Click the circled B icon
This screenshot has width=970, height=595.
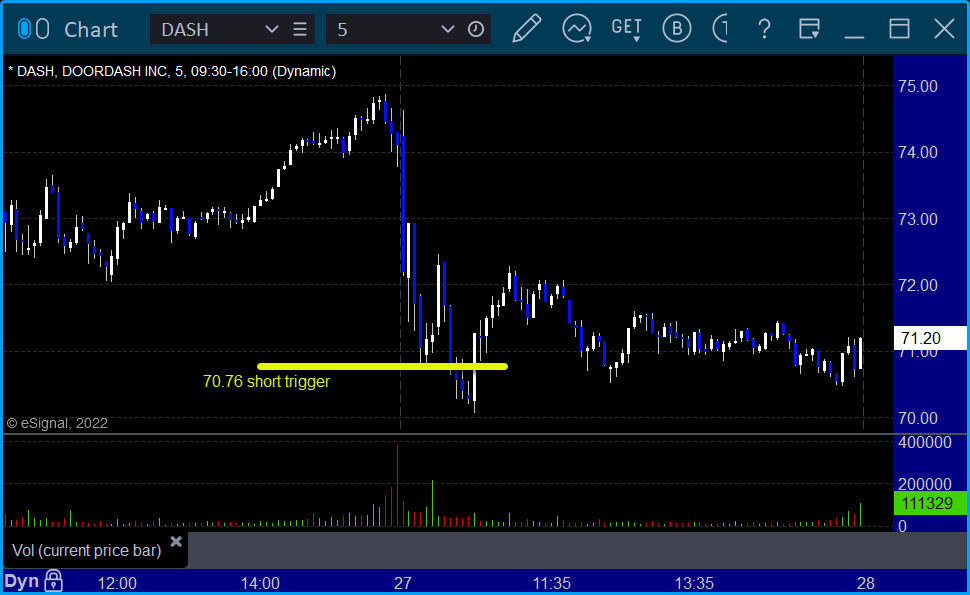[676, 28]
